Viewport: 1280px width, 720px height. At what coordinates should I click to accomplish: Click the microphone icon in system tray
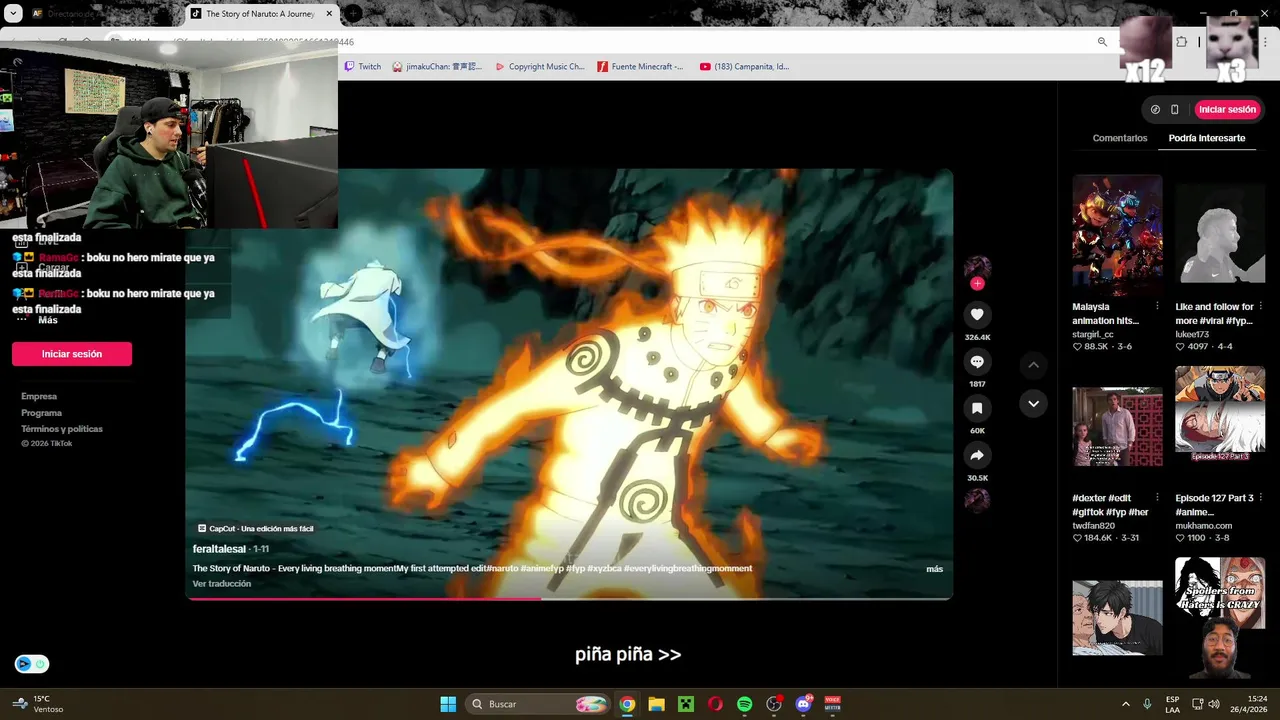pos(1147,704)
